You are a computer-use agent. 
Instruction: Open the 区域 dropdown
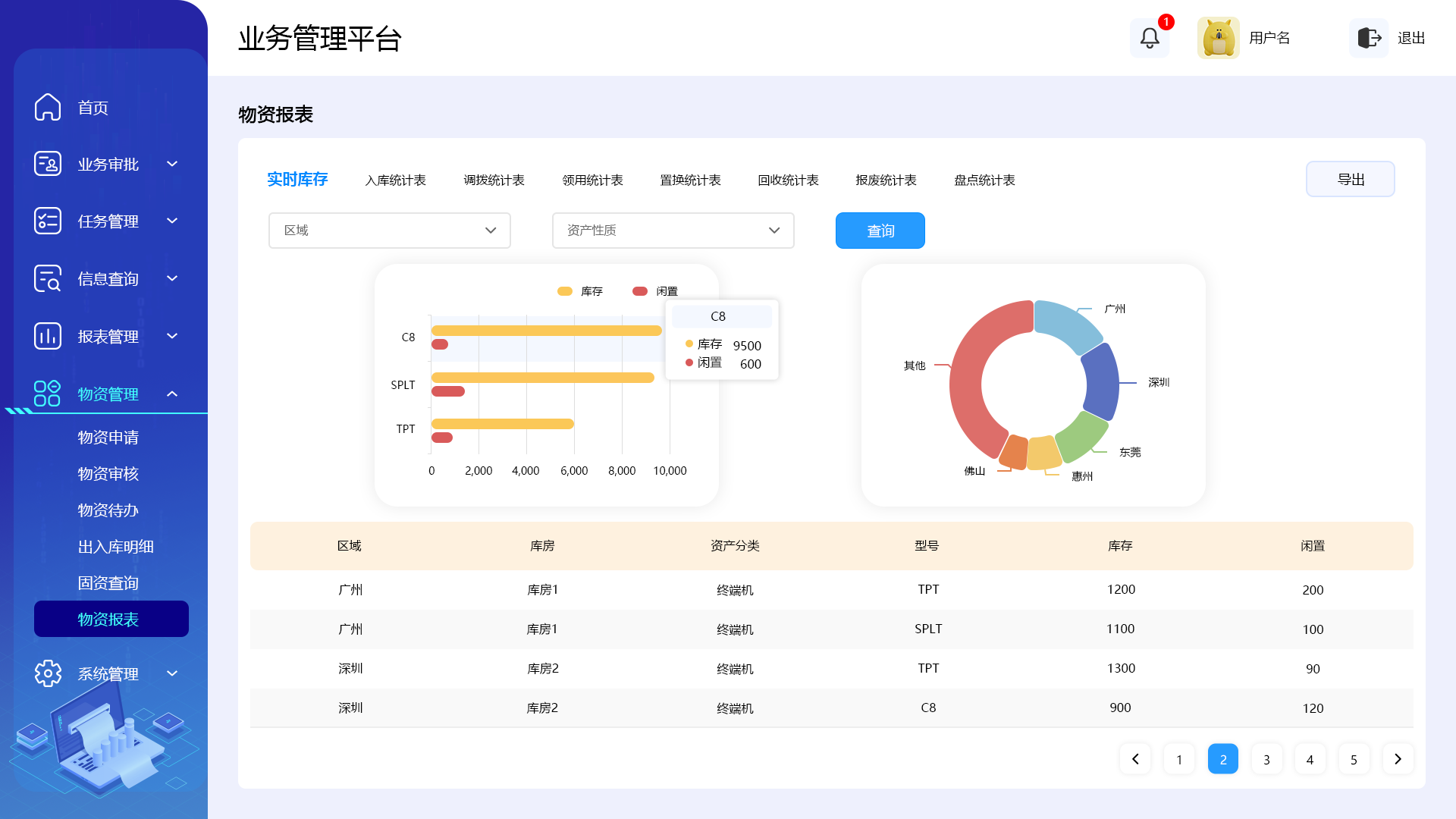pyautogui.click(x=389, y=231)
